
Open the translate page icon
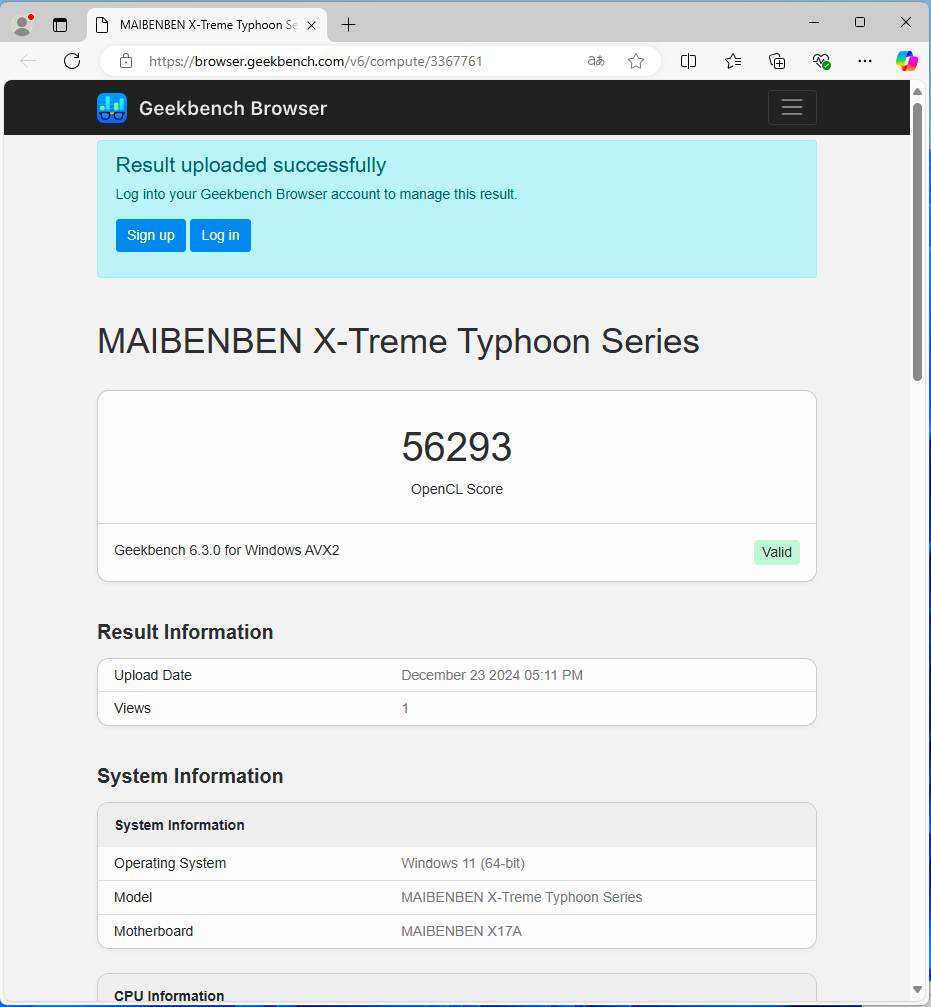tap(596, 61)
